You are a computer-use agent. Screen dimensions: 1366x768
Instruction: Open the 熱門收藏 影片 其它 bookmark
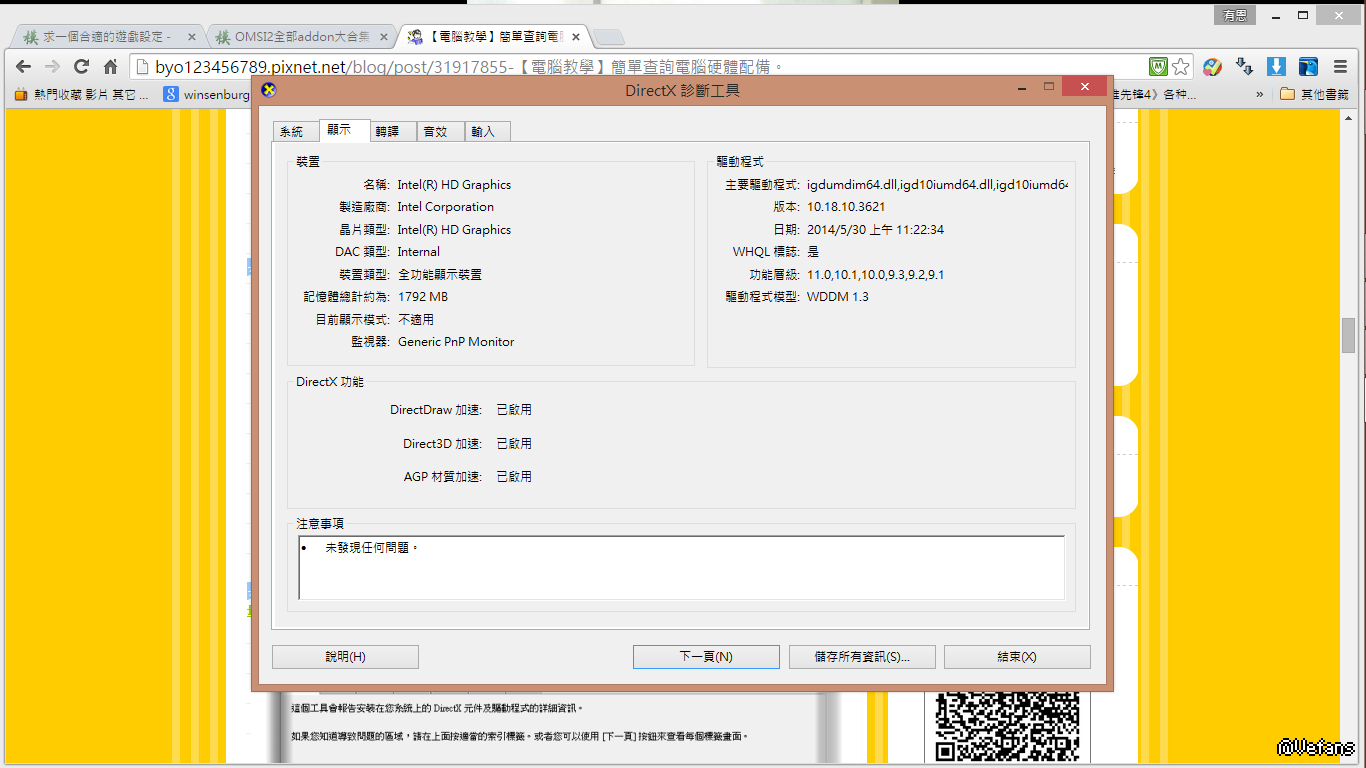point(82,94)
